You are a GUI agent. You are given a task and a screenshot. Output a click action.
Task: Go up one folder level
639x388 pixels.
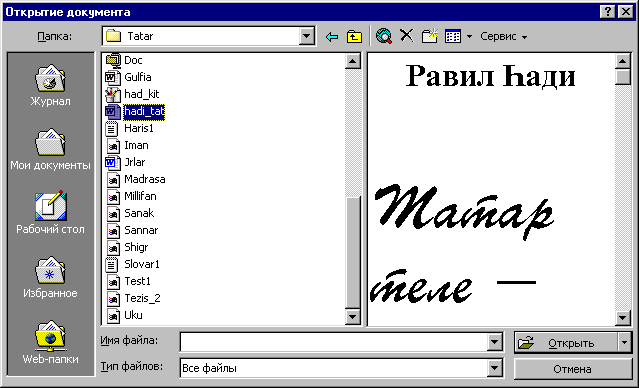point(354,37)
